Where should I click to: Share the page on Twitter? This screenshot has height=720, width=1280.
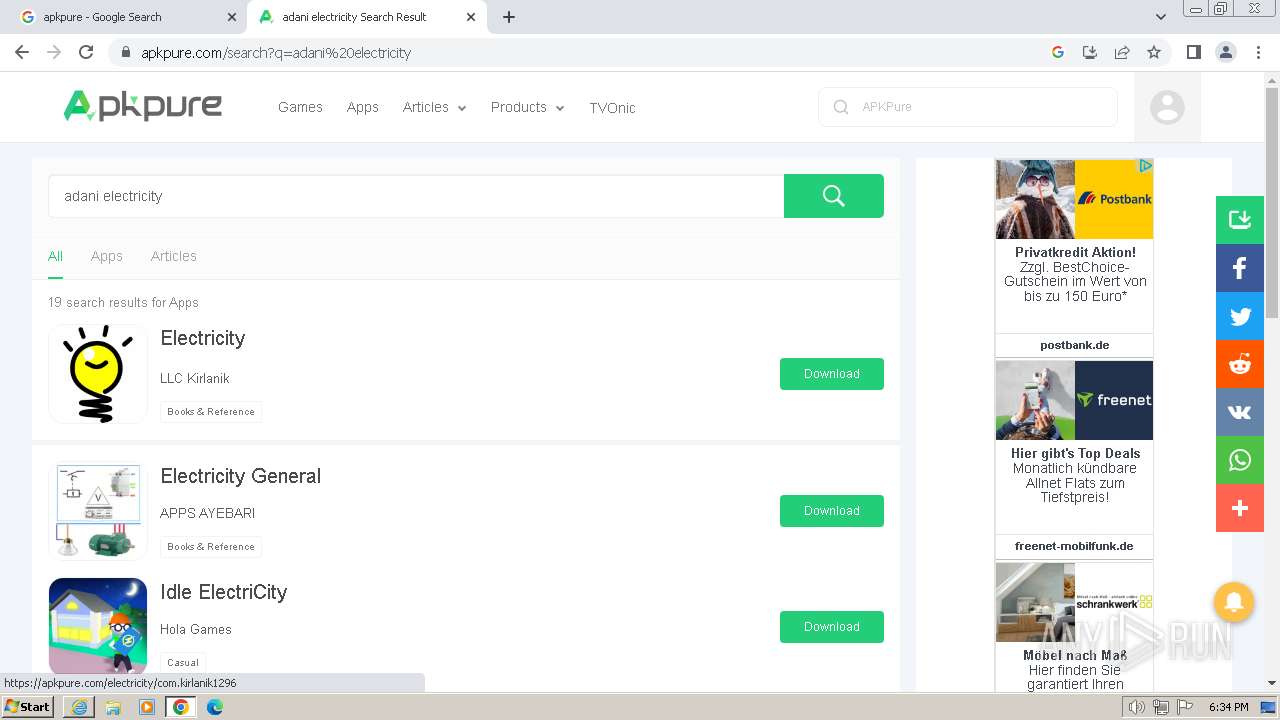click(x=1240, y=316)
